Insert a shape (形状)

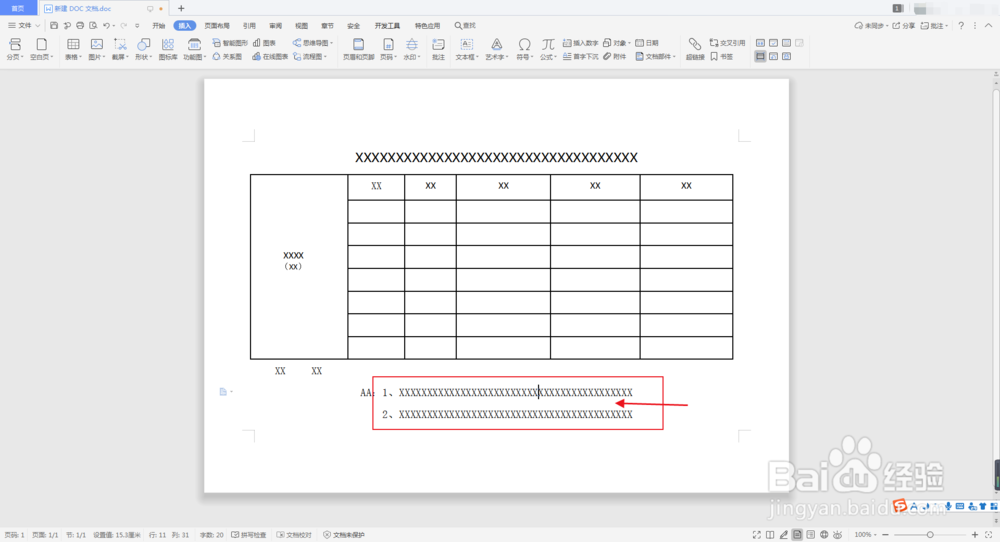[x=143, y=48]
